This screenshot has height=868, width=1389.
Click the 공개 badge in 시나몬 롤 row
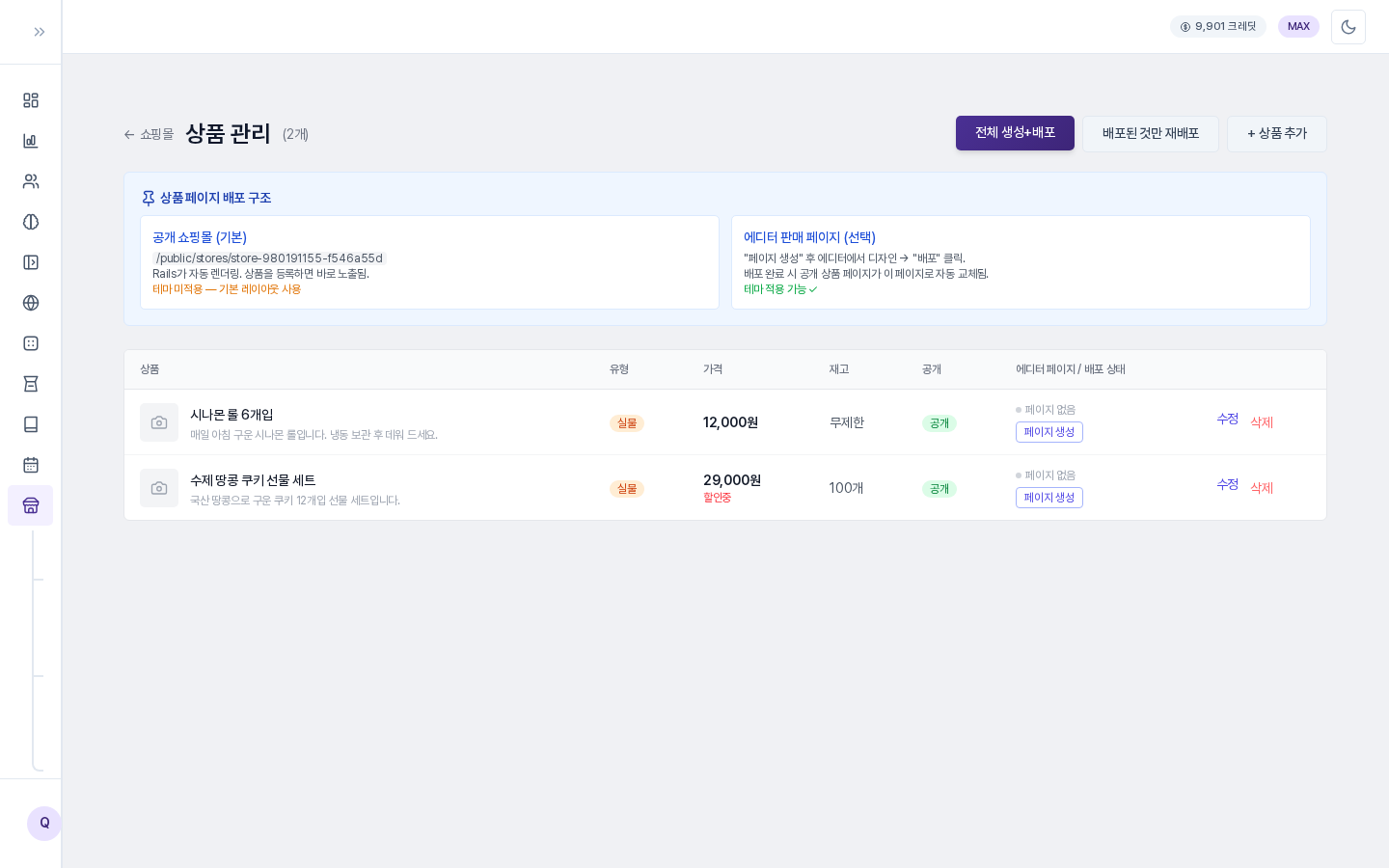tap(940, 423)
